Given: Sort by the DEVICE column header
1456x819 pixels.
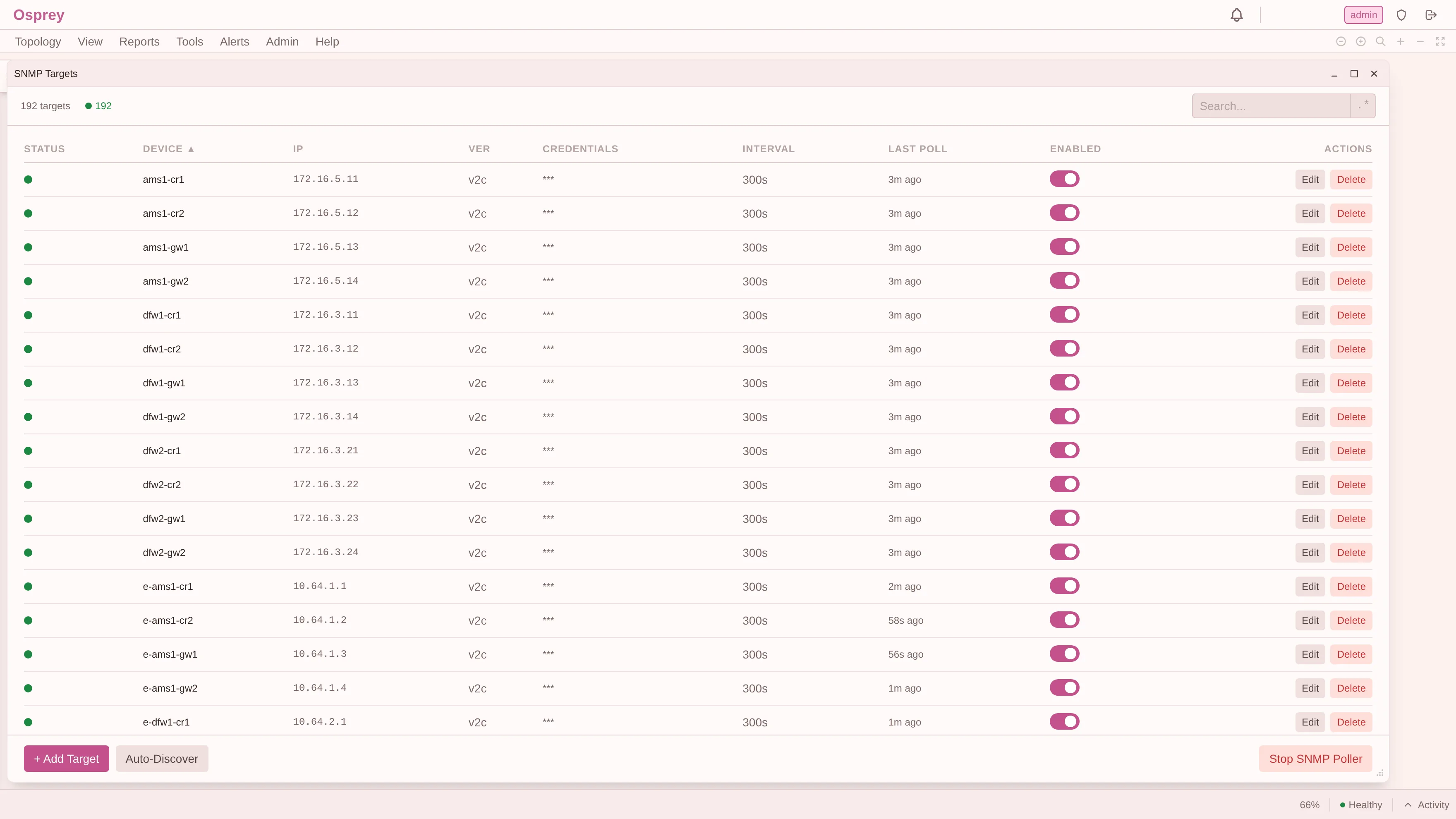Looking at the screenshot, I should [168, 149].
